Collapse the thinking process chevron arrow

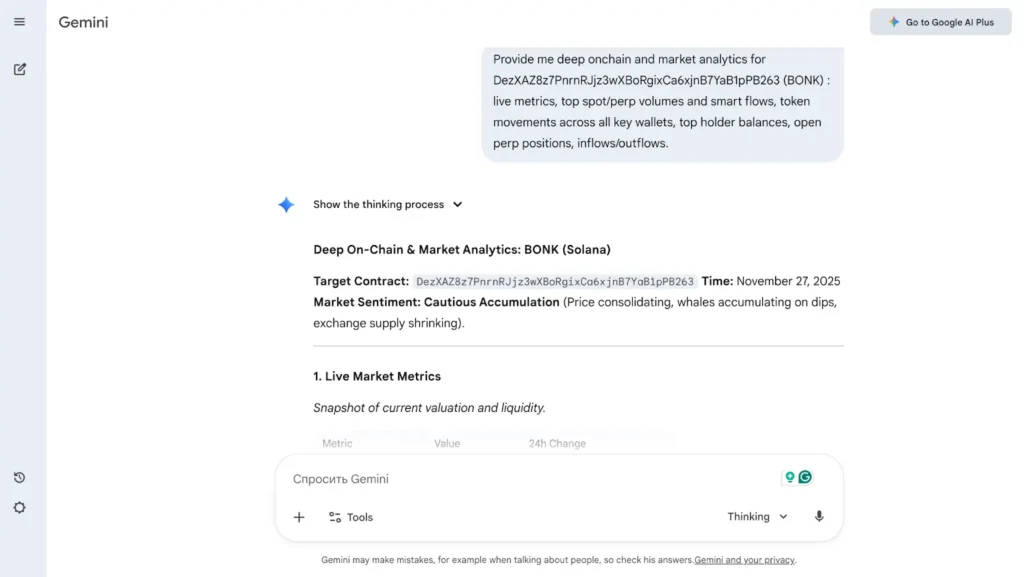click(x=458, y=204)
